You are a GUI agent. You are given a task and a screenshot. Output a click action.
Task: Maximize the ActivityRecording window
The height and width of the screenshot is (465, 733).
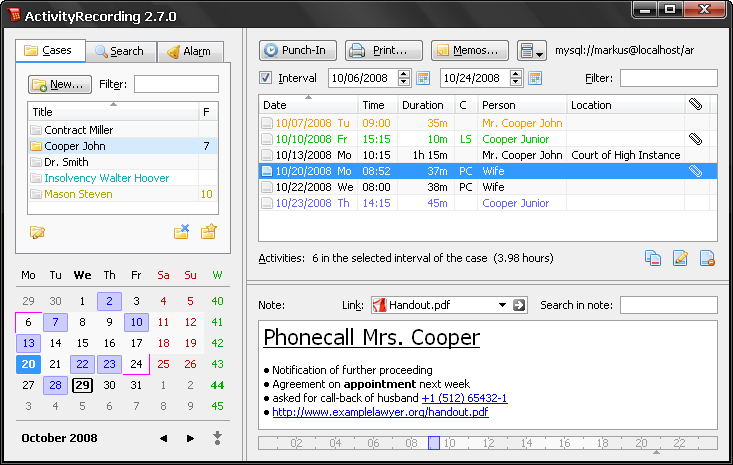point(669,9)
